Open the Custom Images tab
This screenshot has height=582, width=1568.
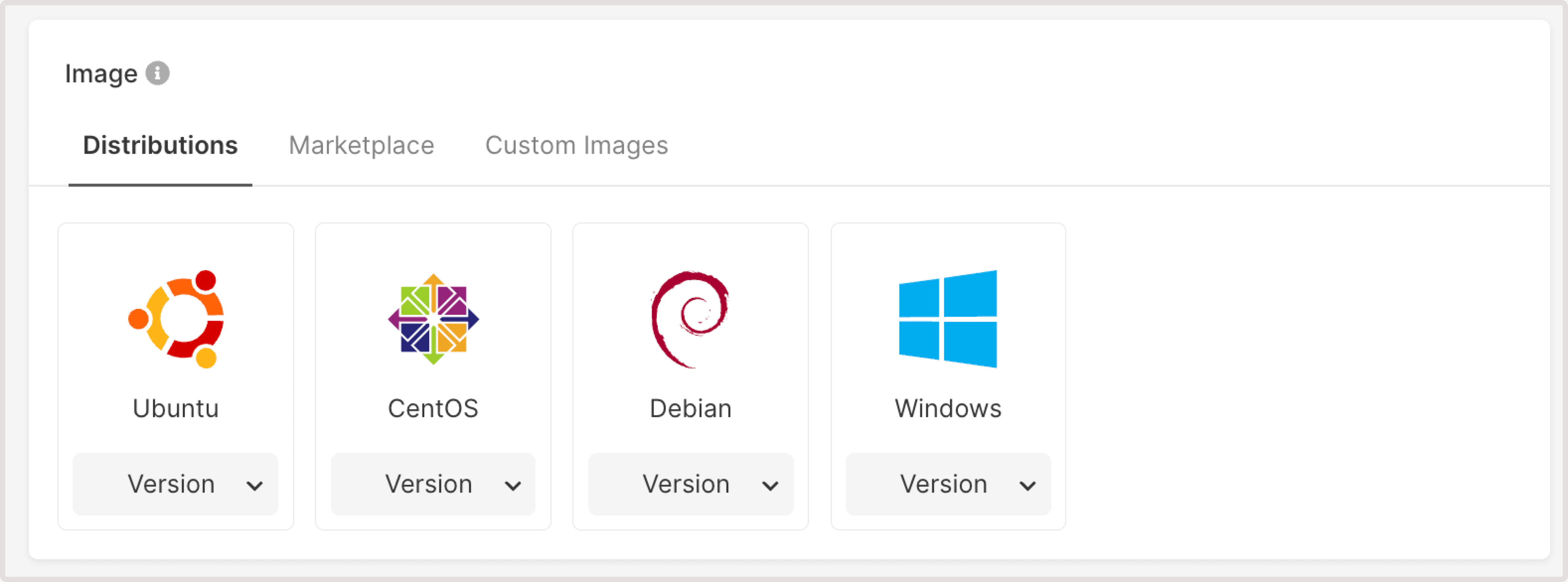(576, 145)
